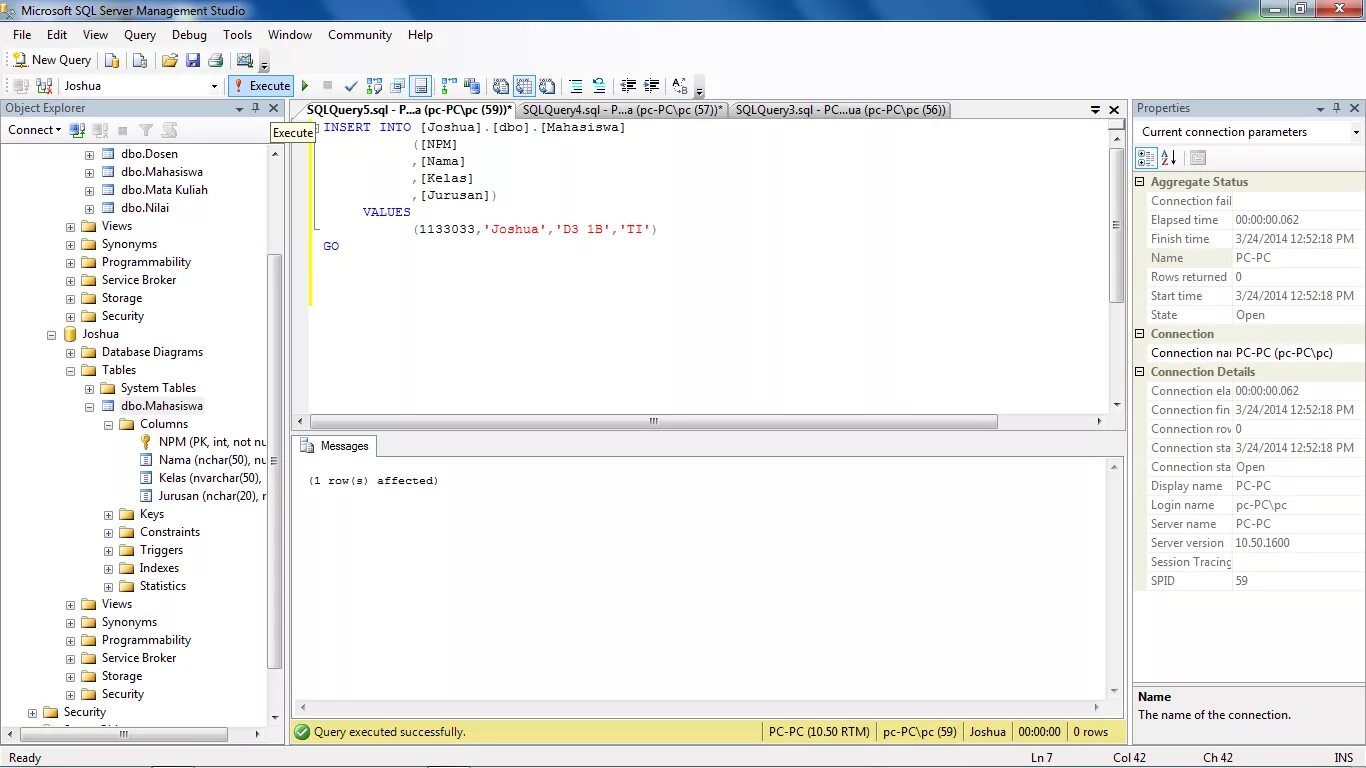1366x768 pixels.
Task: Click the Properties Pages icon
Action: click(x=1198, y=158)
